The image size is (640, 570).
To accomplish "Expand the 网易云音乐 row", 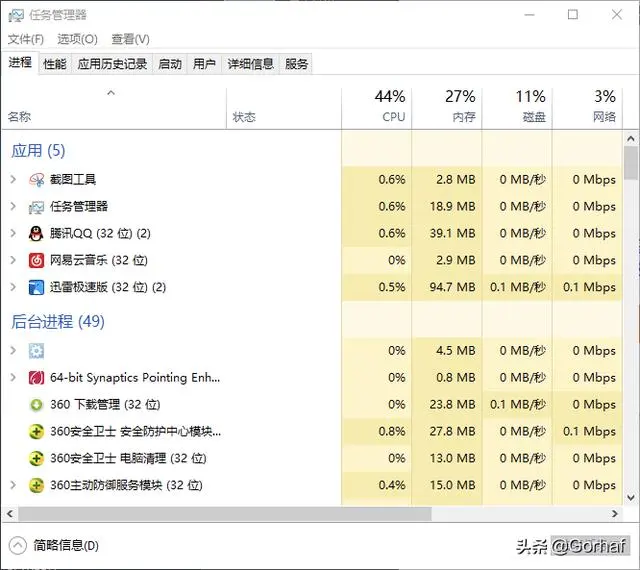I will click(13, 260).
